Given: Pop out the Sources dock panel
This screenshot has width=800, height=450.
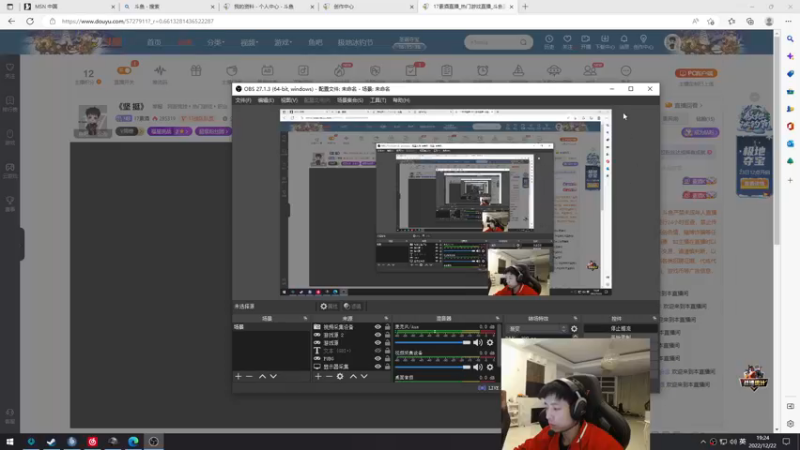Looking at the screenshot, I should [x=386, y=318].
